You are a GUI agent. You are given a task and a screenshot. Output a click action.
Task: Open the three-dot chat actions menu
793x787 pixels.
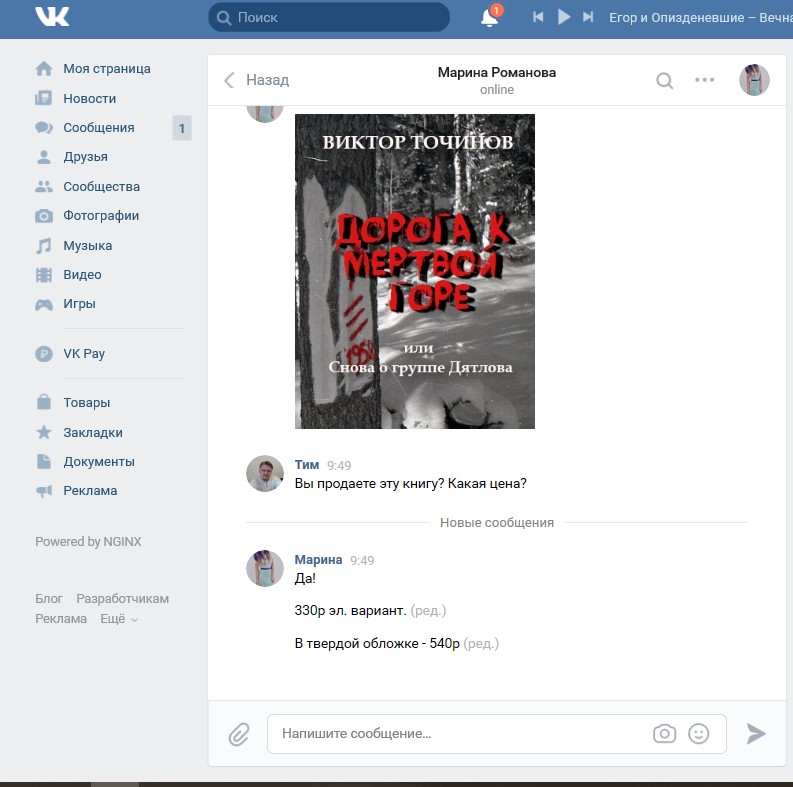click(x=705, y=81)
